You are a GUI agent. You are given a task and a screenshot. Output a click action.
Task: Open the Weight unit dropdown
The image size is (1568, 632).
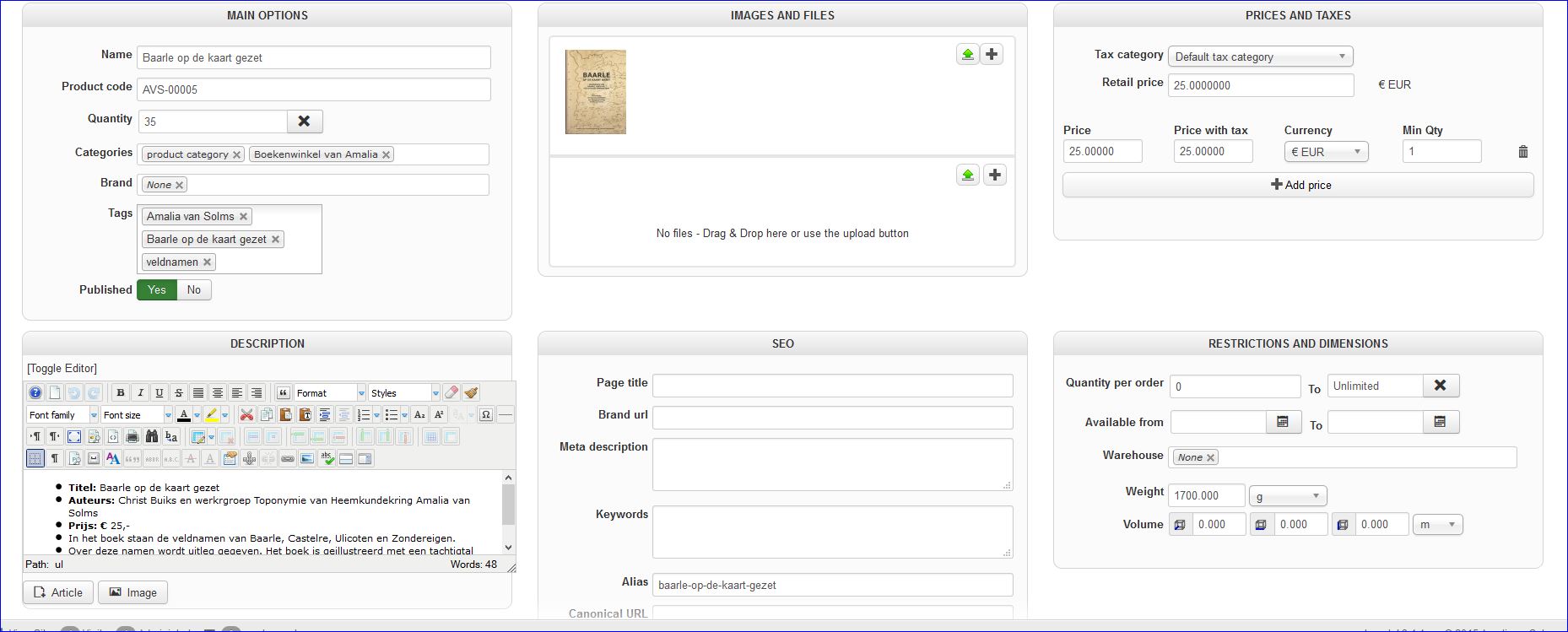(1288, 496)
